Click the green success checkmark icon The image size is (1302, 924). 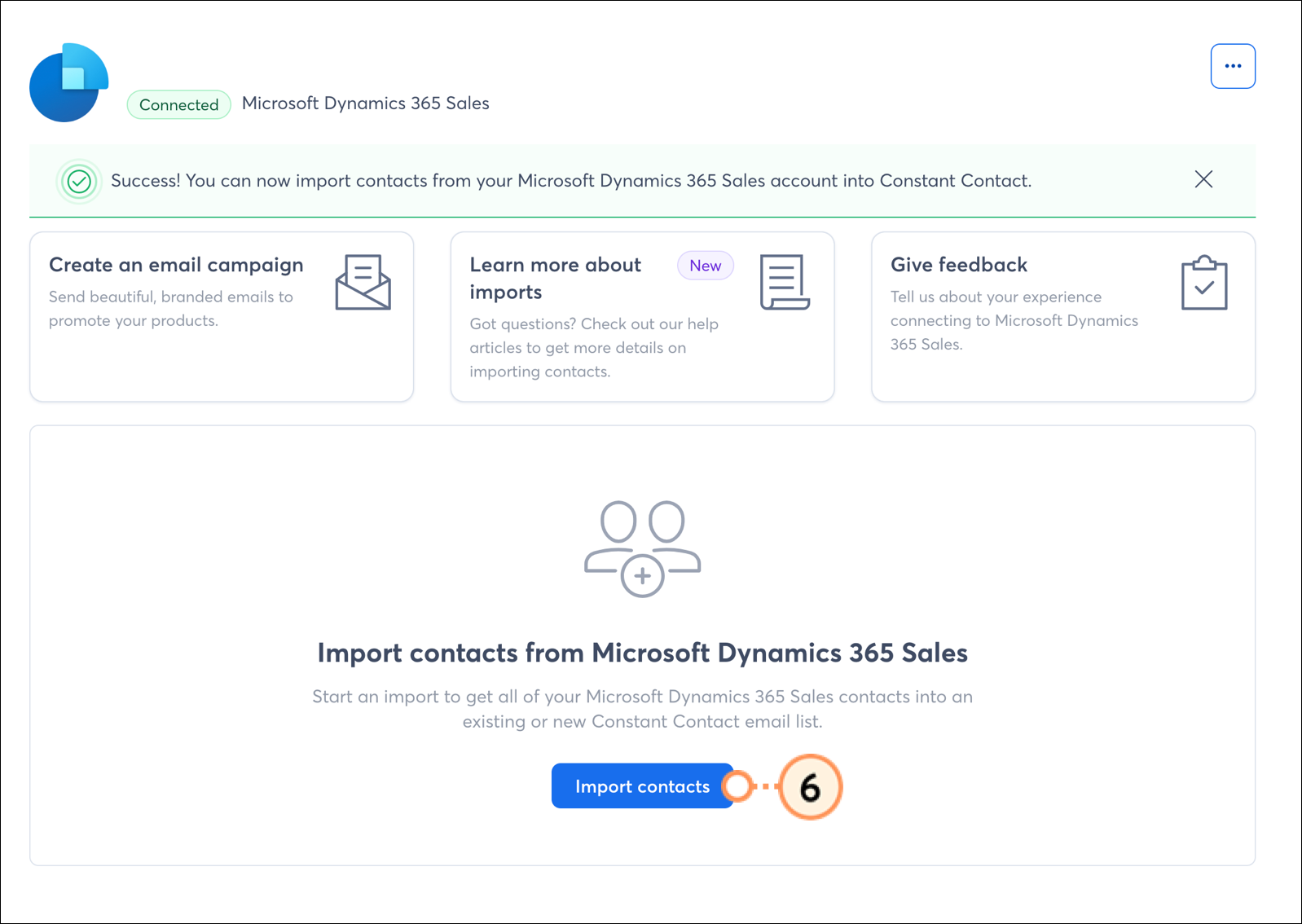79,181
